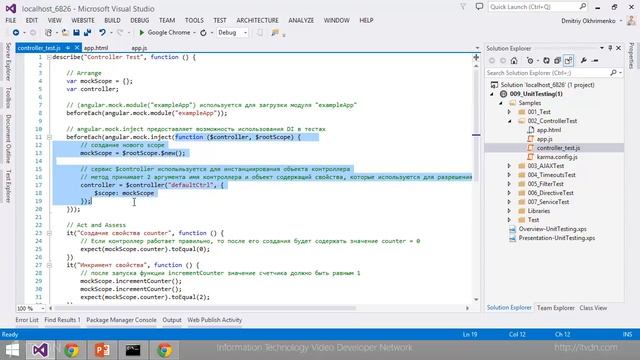Click the Refresh browser icon in the toolbar

(x=203, y=33)
